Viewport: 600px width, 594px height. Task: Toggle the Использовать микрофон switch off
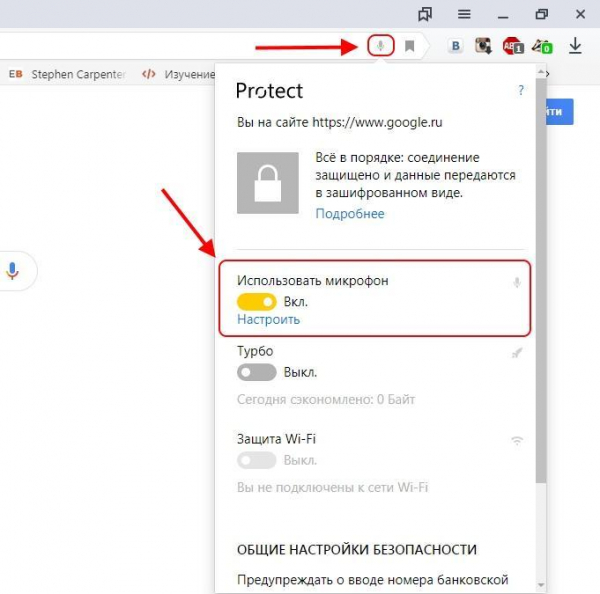(257, 302)
